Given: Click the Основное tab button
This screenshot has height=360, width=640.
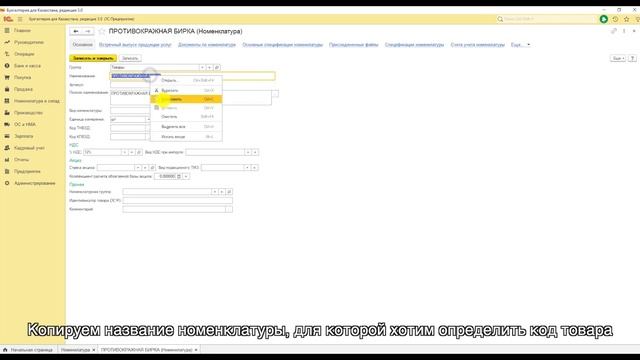Looking at the screenshot, I should click(82, 45).
